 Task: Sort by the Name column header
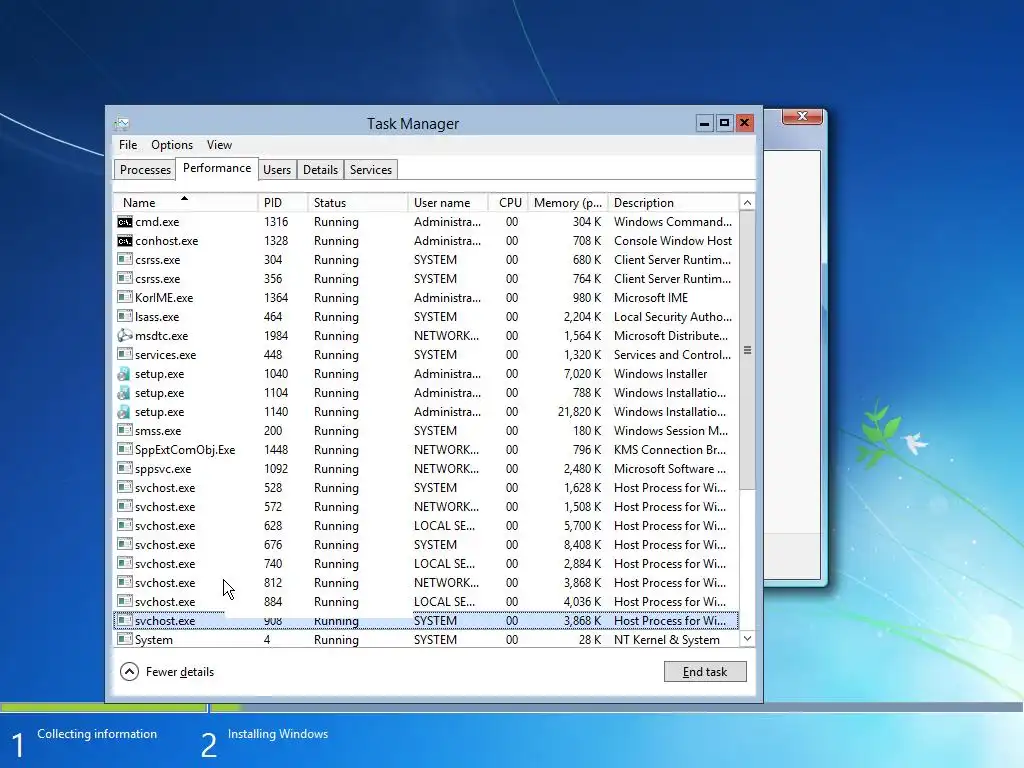coord(185,202)
